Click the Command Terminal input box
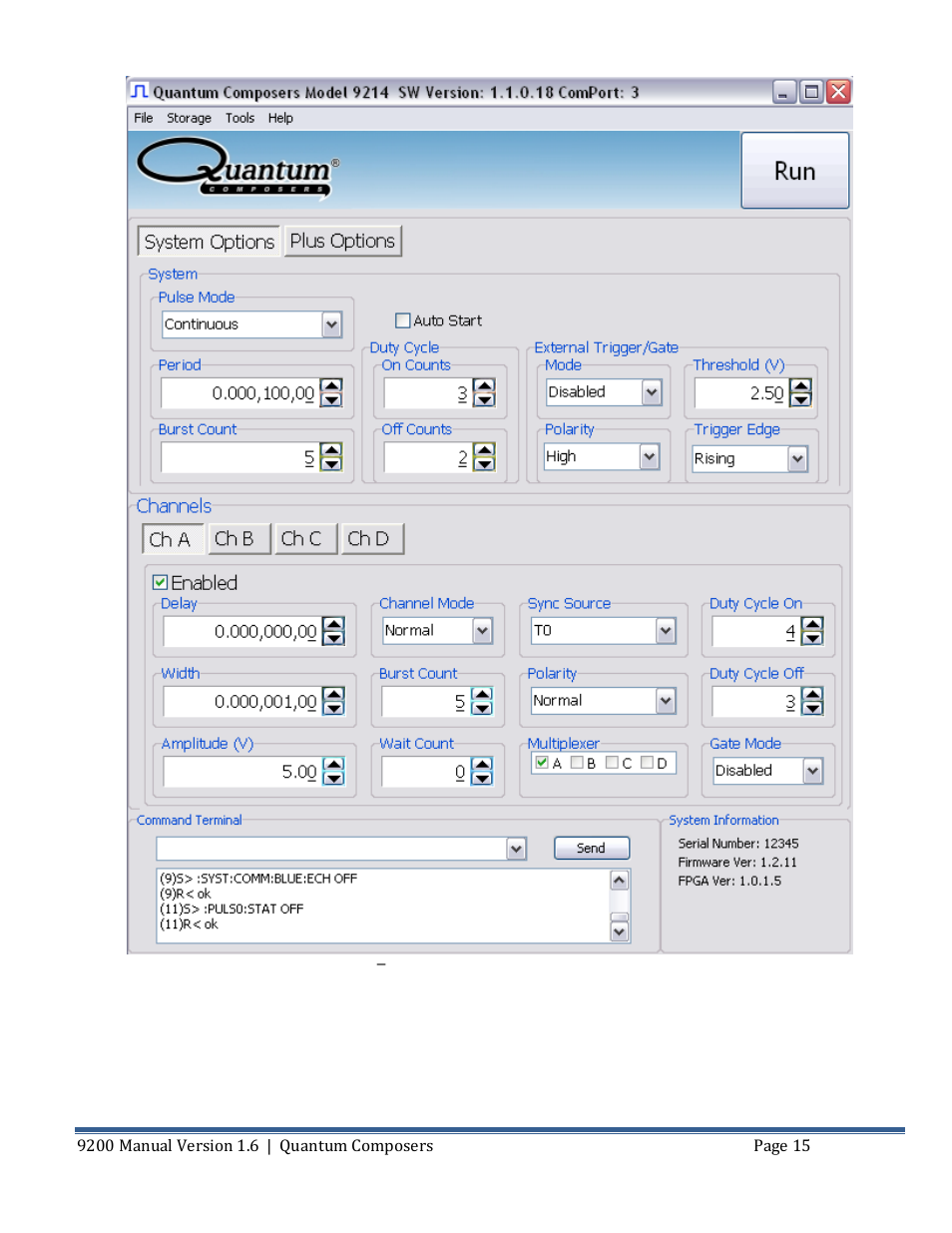The image size is (952, 1233). [x=332, y=849]
